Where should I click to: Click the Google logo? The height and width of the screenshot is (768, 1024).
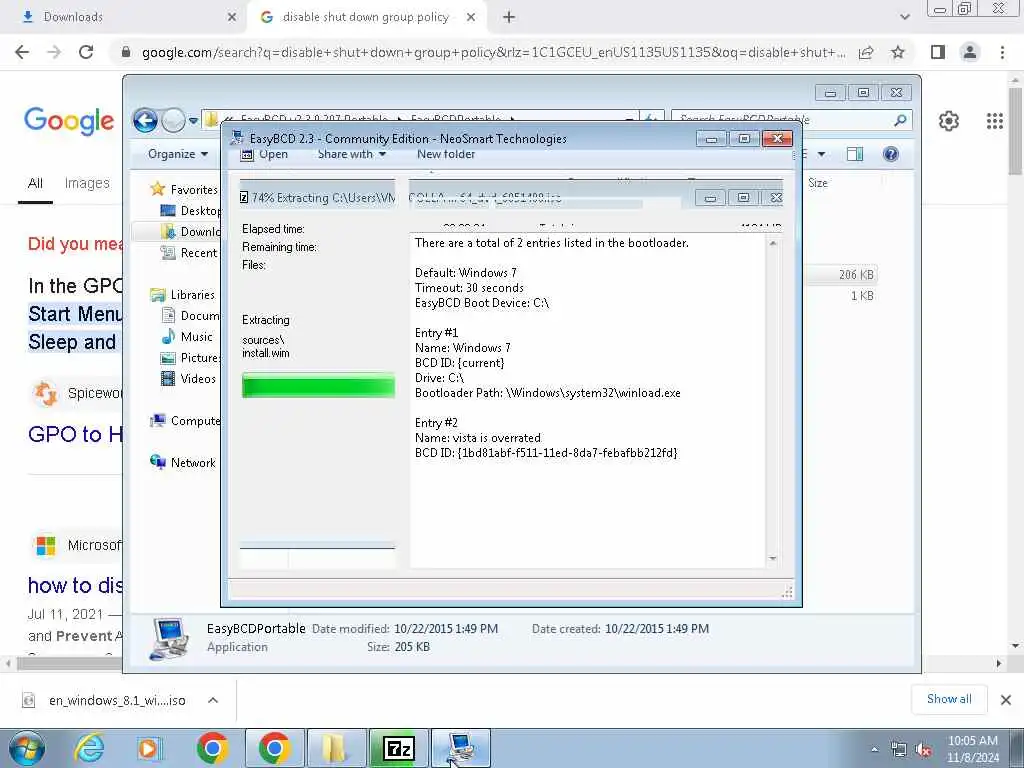(x=69, y=121)
